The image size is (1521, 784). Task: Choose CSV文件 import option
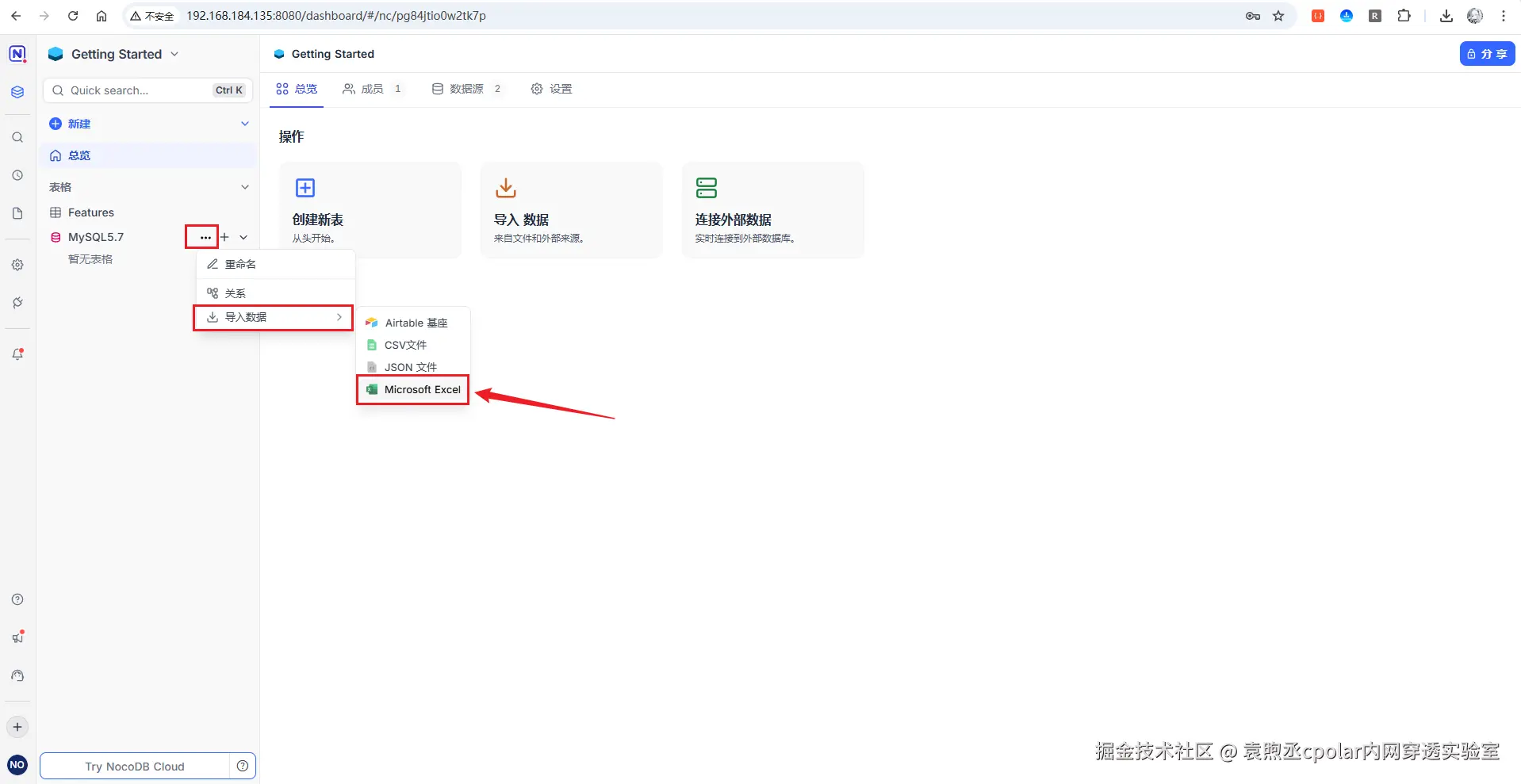point(413,345)
